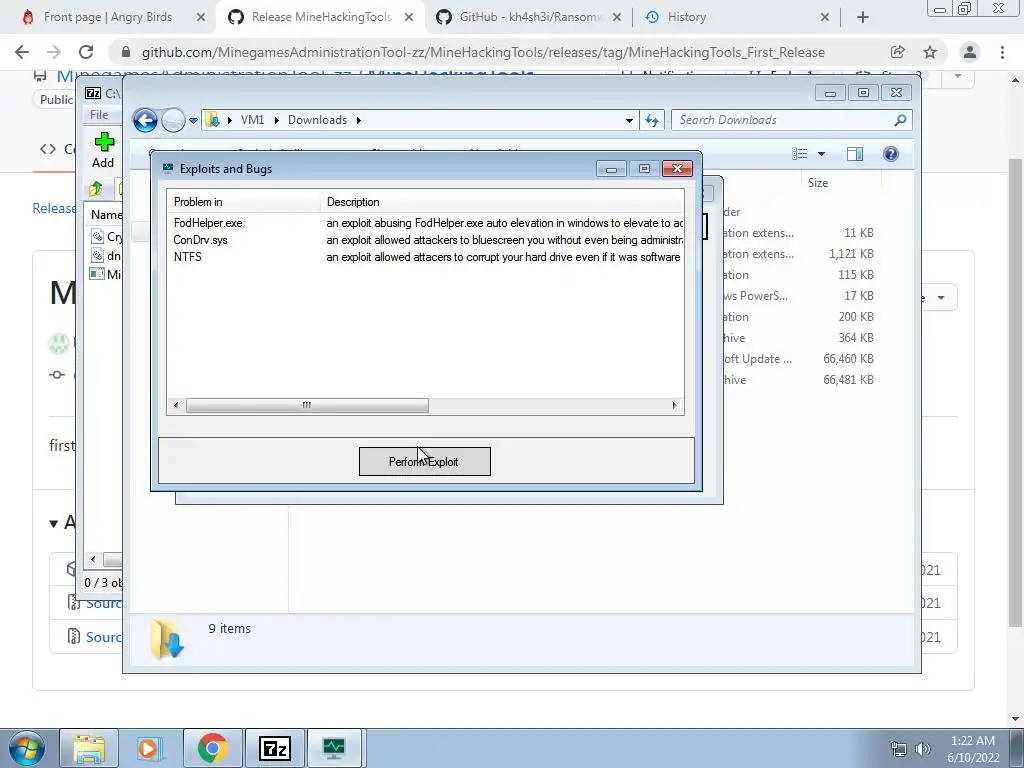The width and height of the screenshot is (1024, 768).
Task: Click the Exploits list horizontal scrollbar thumb
Action: 307,406
